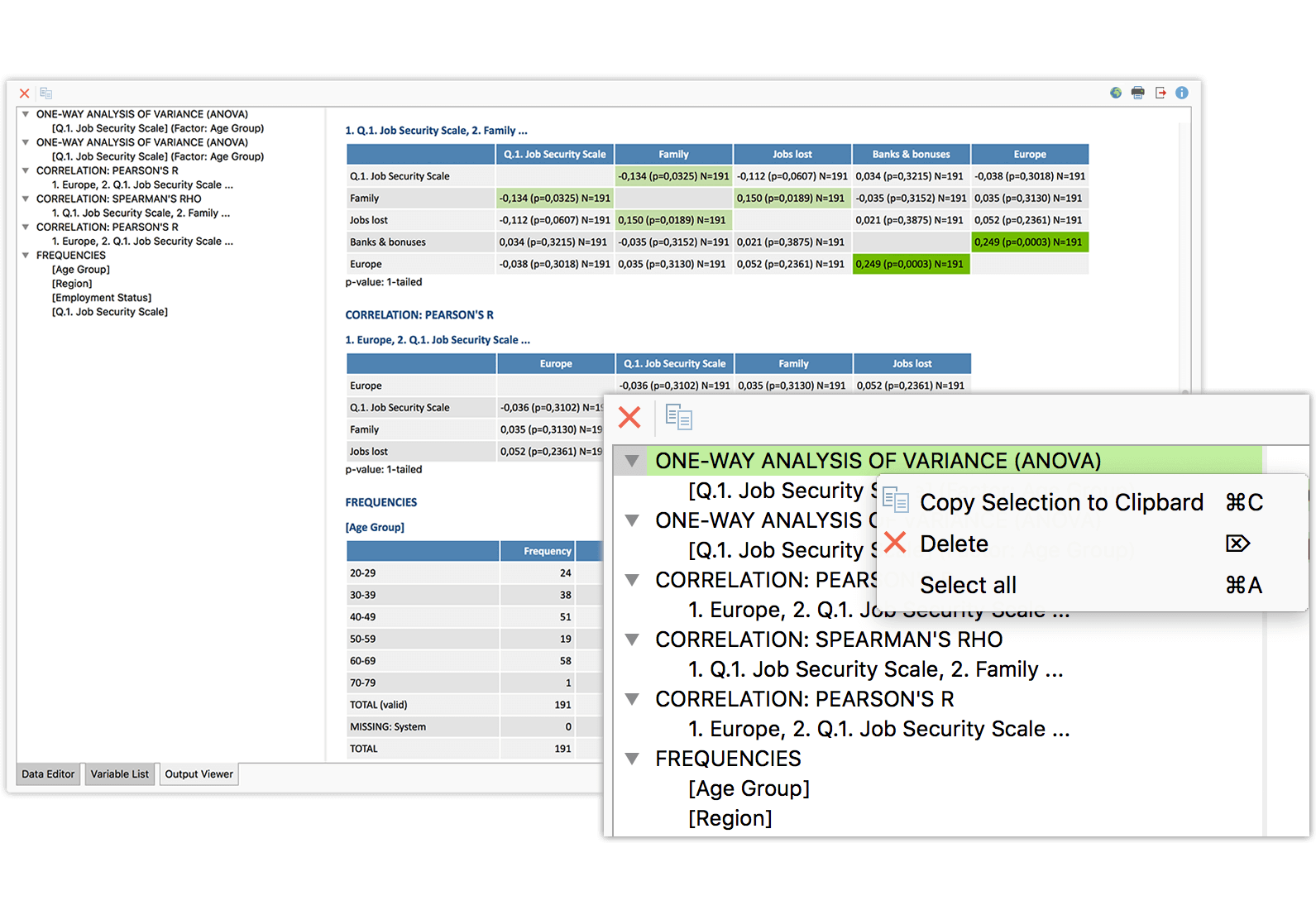The image size is (1316, 915).
Task: Click the delete-key symbol on the Delete menu row
Action: (x=1238, y=544)
